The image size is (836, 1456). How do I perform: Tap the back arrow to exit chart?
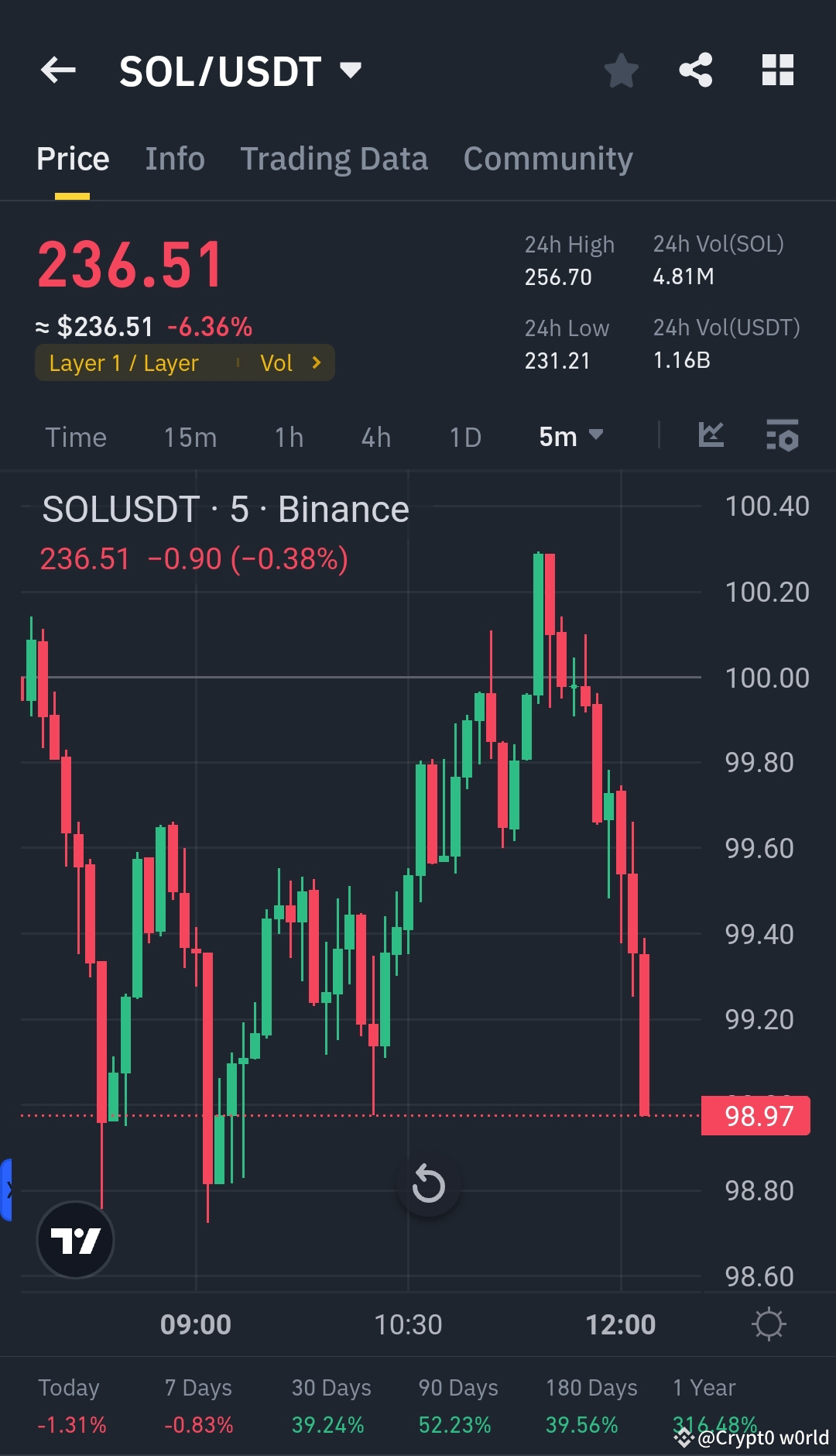click(x=57, y=70)
